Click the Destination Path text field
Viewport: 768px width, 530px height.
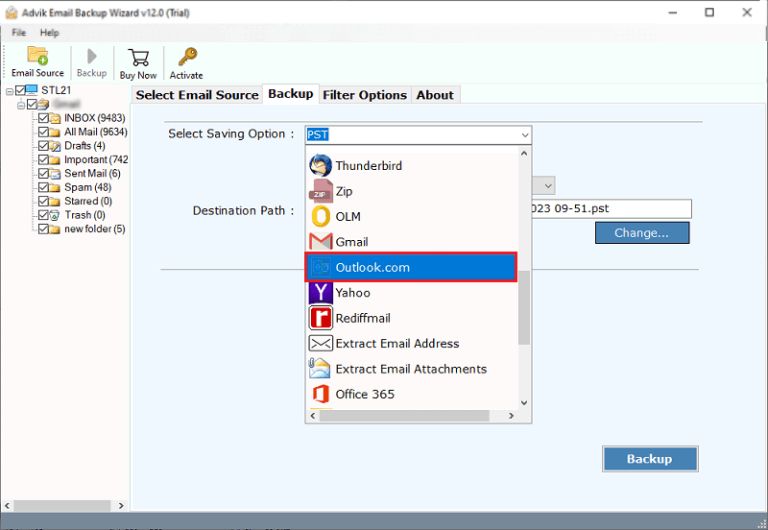pyautogui.click(x=611, y=208)
